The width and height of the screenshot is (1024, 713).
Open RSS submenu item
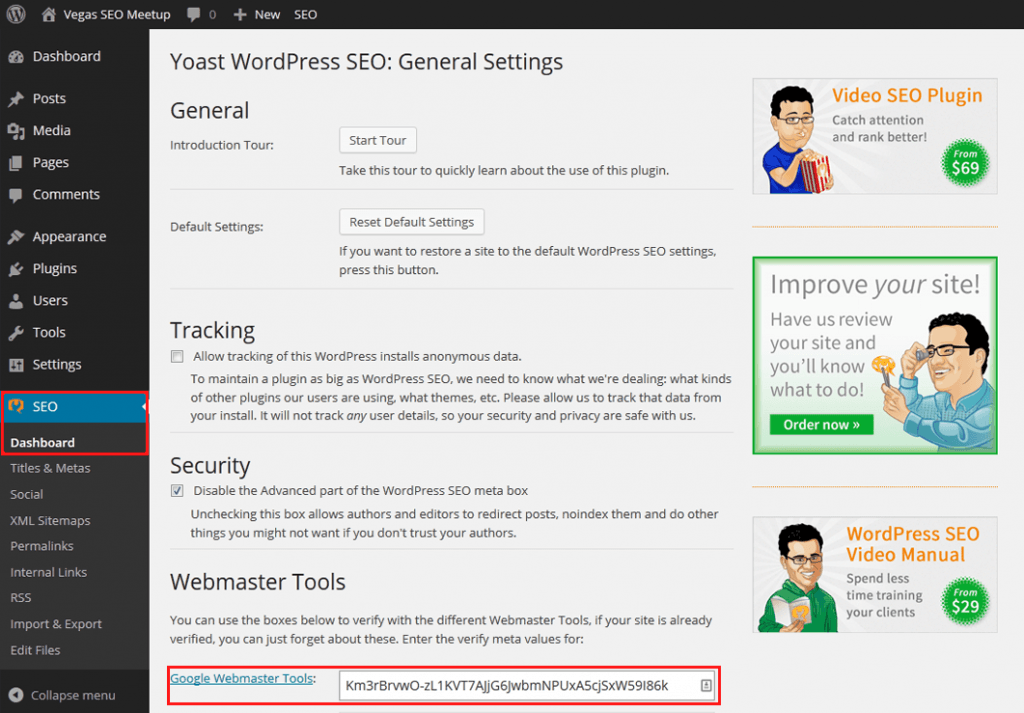click(21, 597)
